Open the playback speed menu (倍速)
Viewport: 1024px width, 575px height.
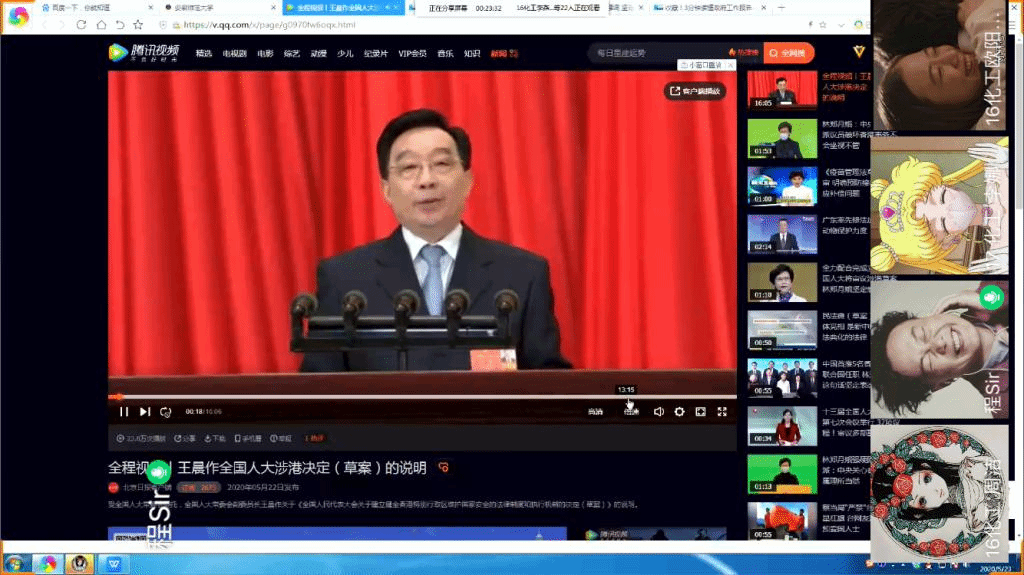pyautogui.click(x=631, y=411)
